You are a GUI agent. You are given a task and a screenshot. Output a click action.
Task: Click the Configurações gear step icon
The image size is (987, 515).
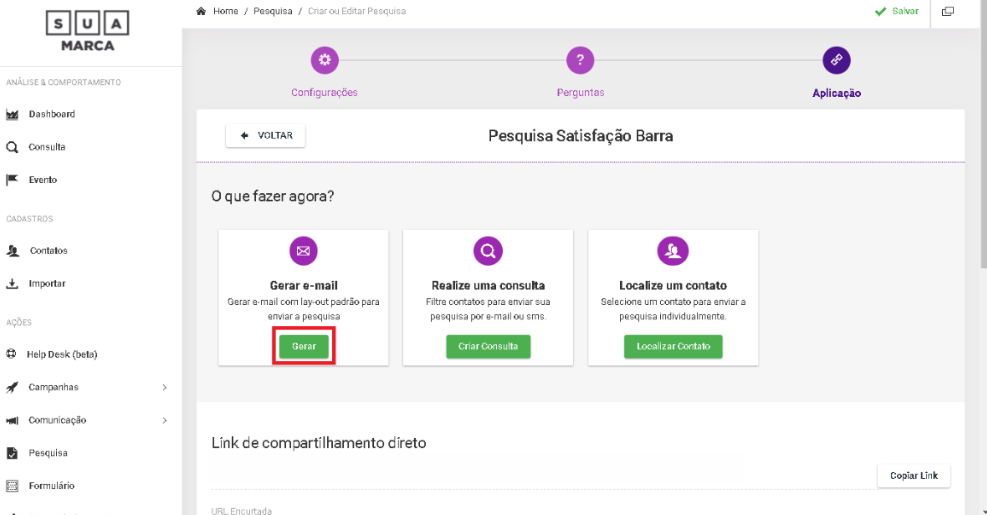coord(324,60)
